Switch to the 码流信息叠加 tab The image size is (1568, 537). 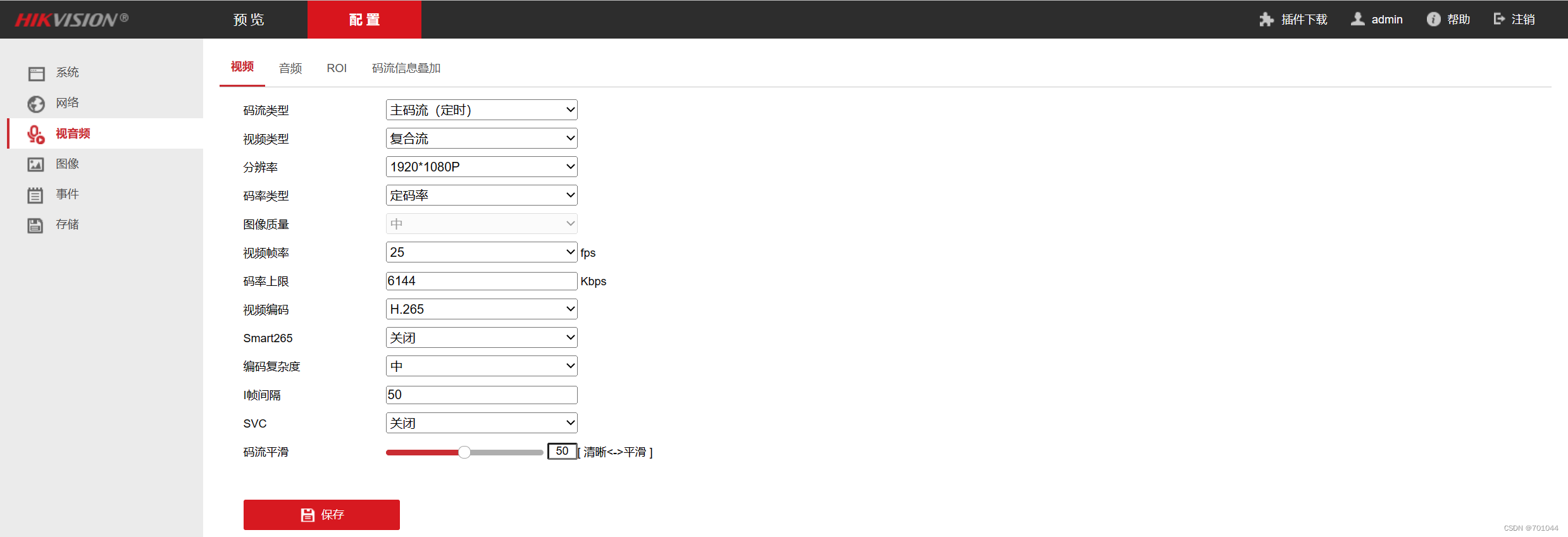[x=406, y=68]
